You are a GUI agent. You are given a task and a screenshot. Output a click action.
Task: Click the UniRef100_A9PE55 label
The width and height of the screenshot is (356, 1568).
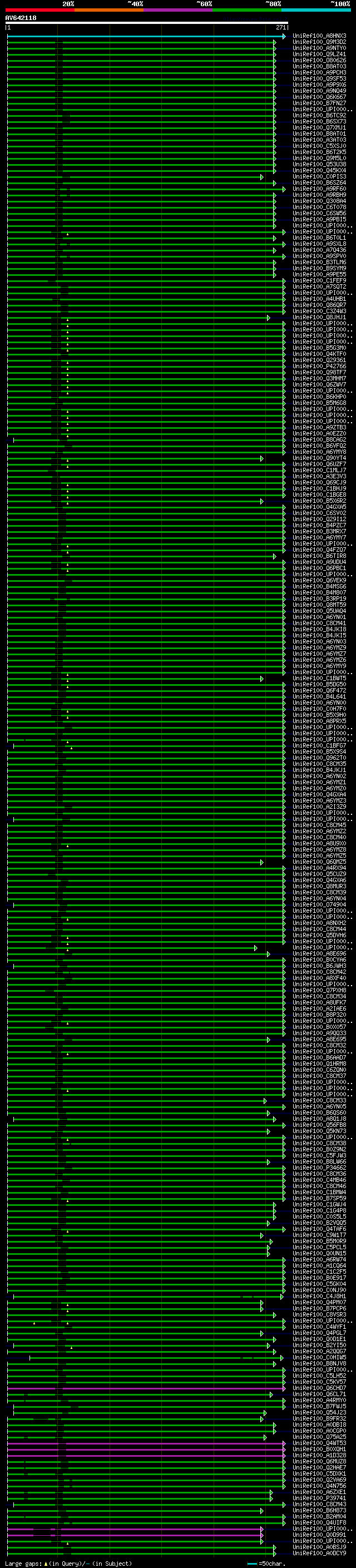[x=319, y=275]
